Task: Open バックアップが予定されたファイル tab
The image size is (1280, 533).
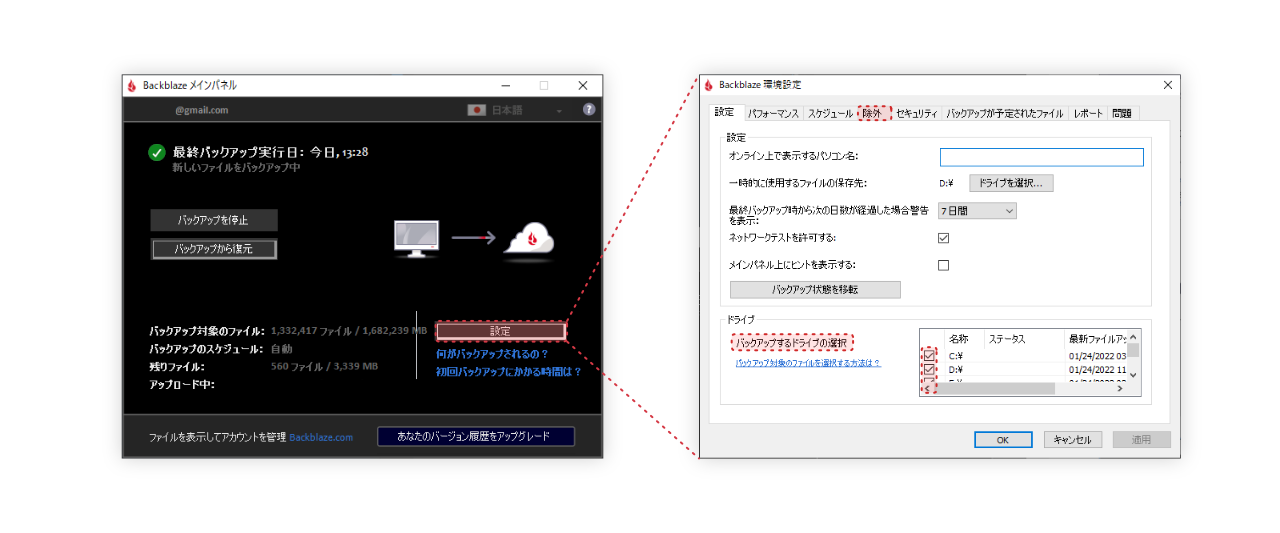Action: (x=1005, y=114)
